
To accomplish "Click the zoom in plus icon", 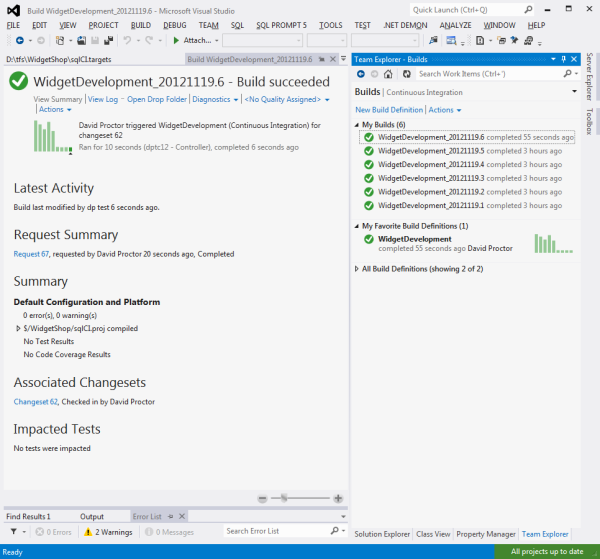I will click(x=338, y=498).
